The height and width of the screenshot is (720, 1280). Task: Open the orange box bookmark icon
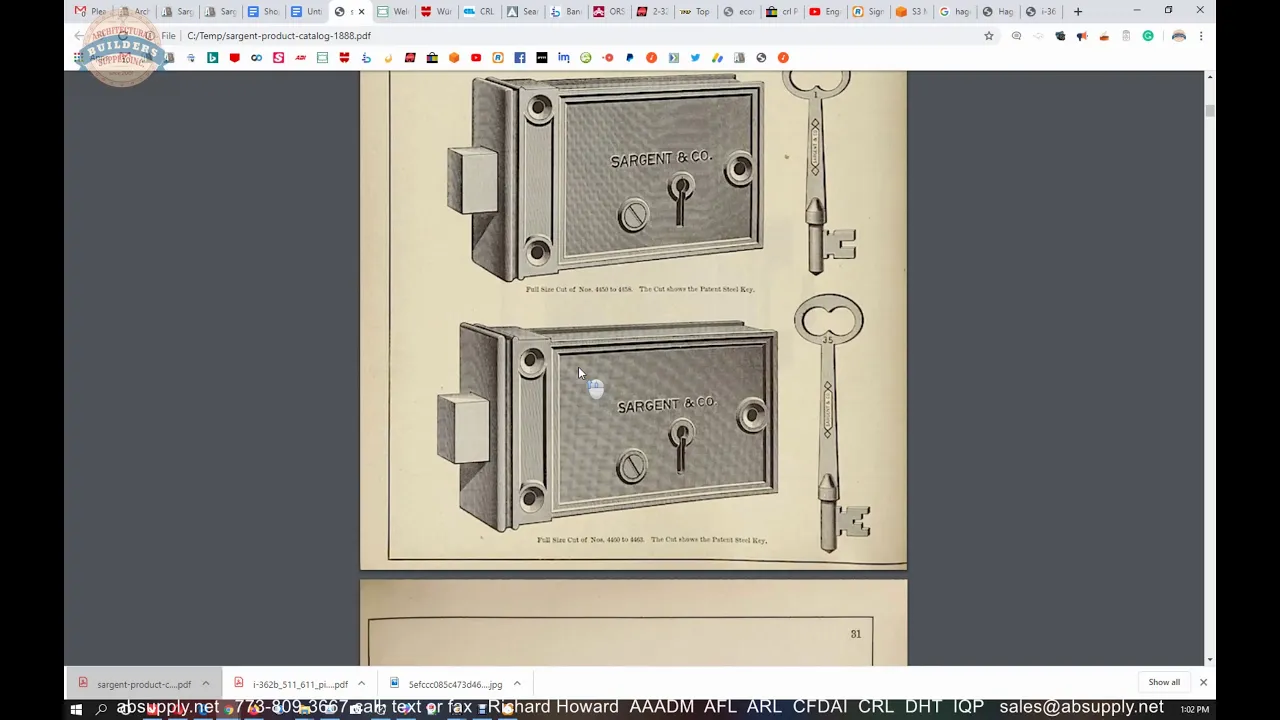pyautogui.click(x=454, y=58)
